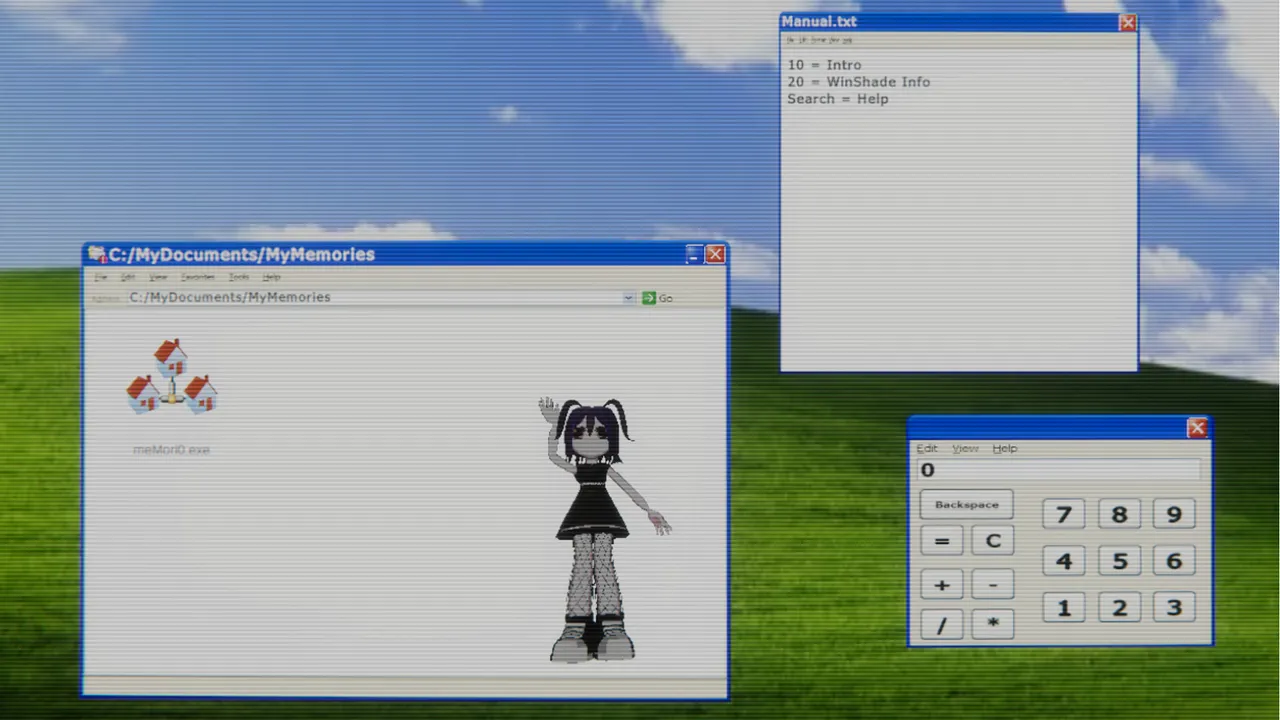Minimize the MyMemories explorer window
Screen dimensions: 1280x720
(694, 255)
